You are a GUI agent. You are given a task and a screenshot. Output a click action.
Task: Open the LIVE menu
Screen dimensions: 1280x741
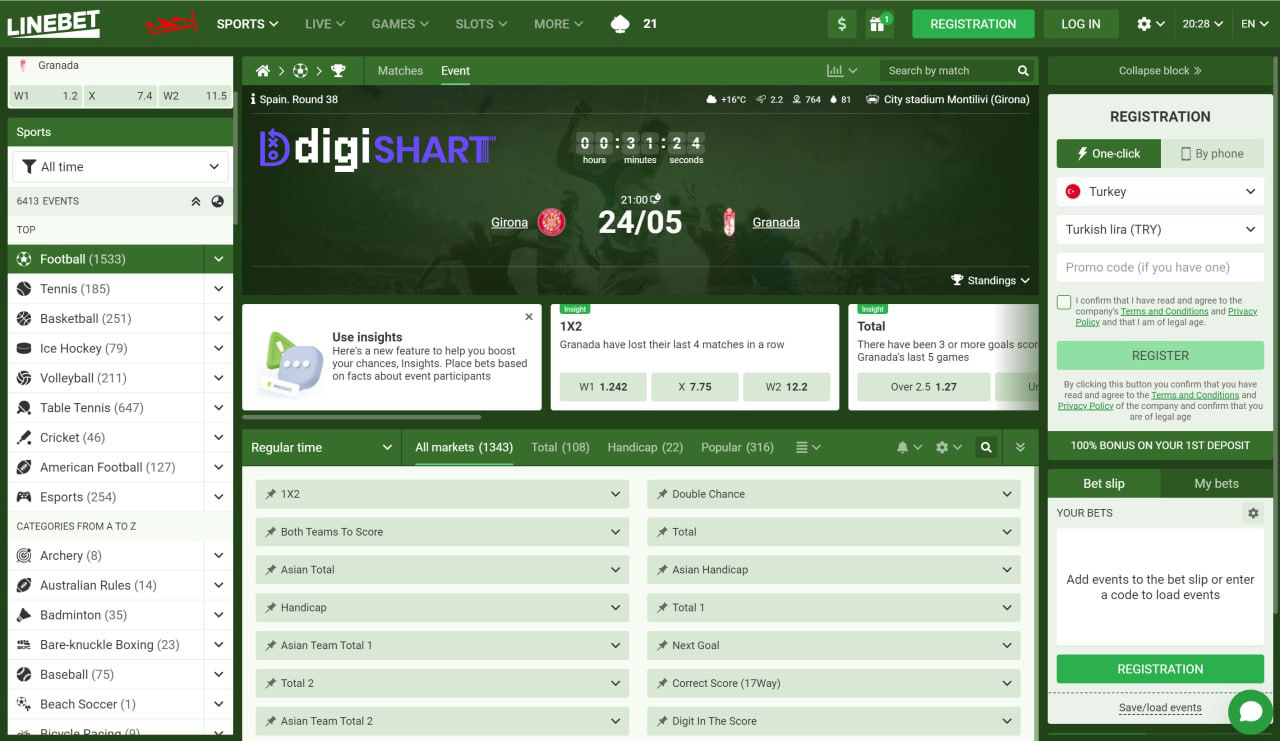click(325, 24)
